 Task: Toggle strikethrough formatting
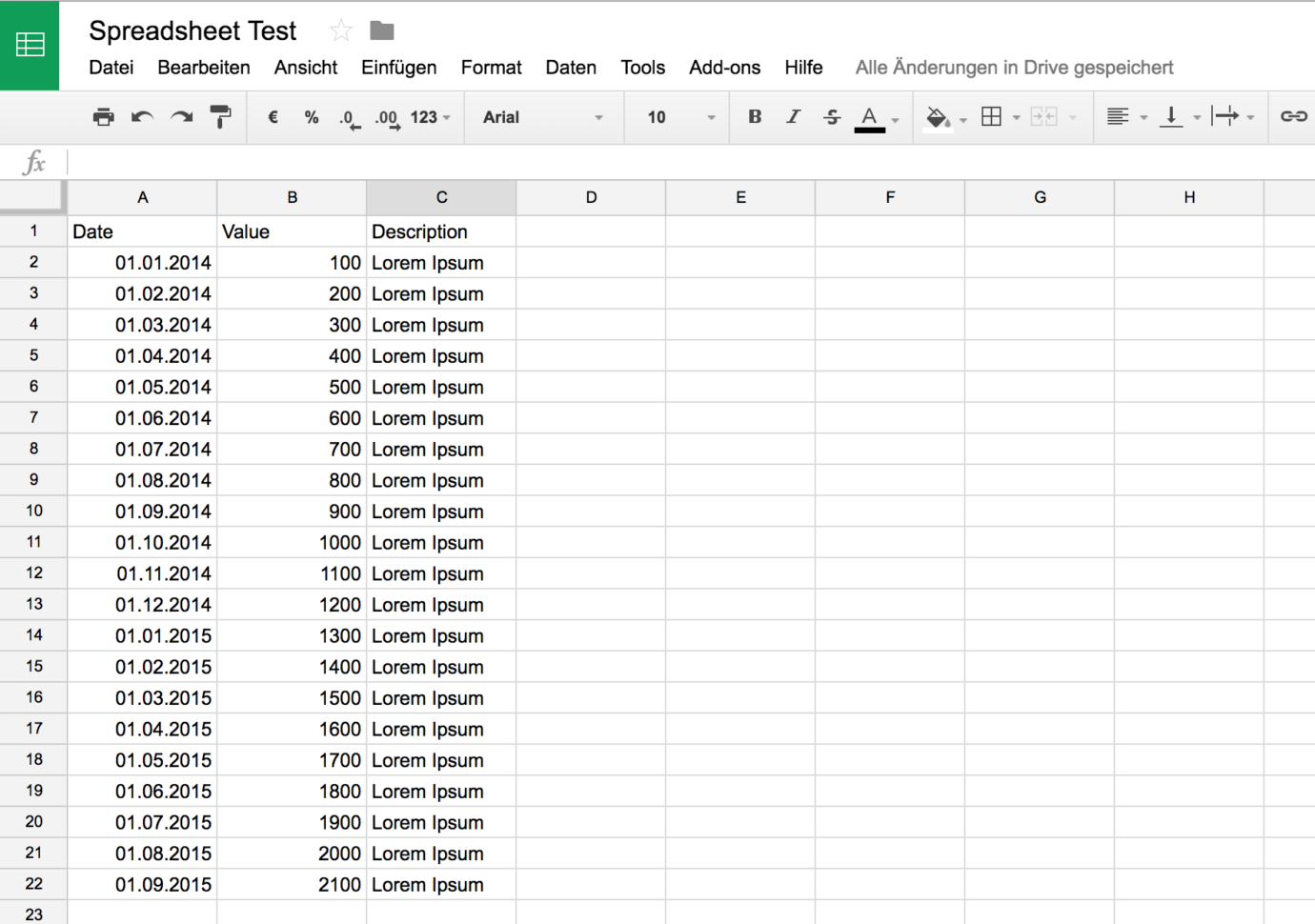tap(831, 117)
